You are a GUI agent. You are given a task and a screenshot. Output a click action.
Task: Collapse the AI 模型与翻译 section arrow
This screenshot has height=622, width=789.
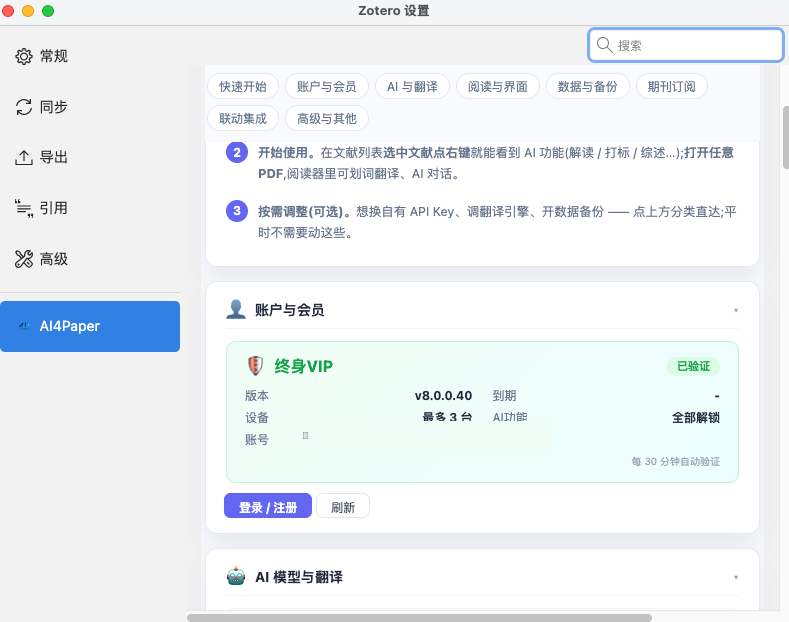736,577
